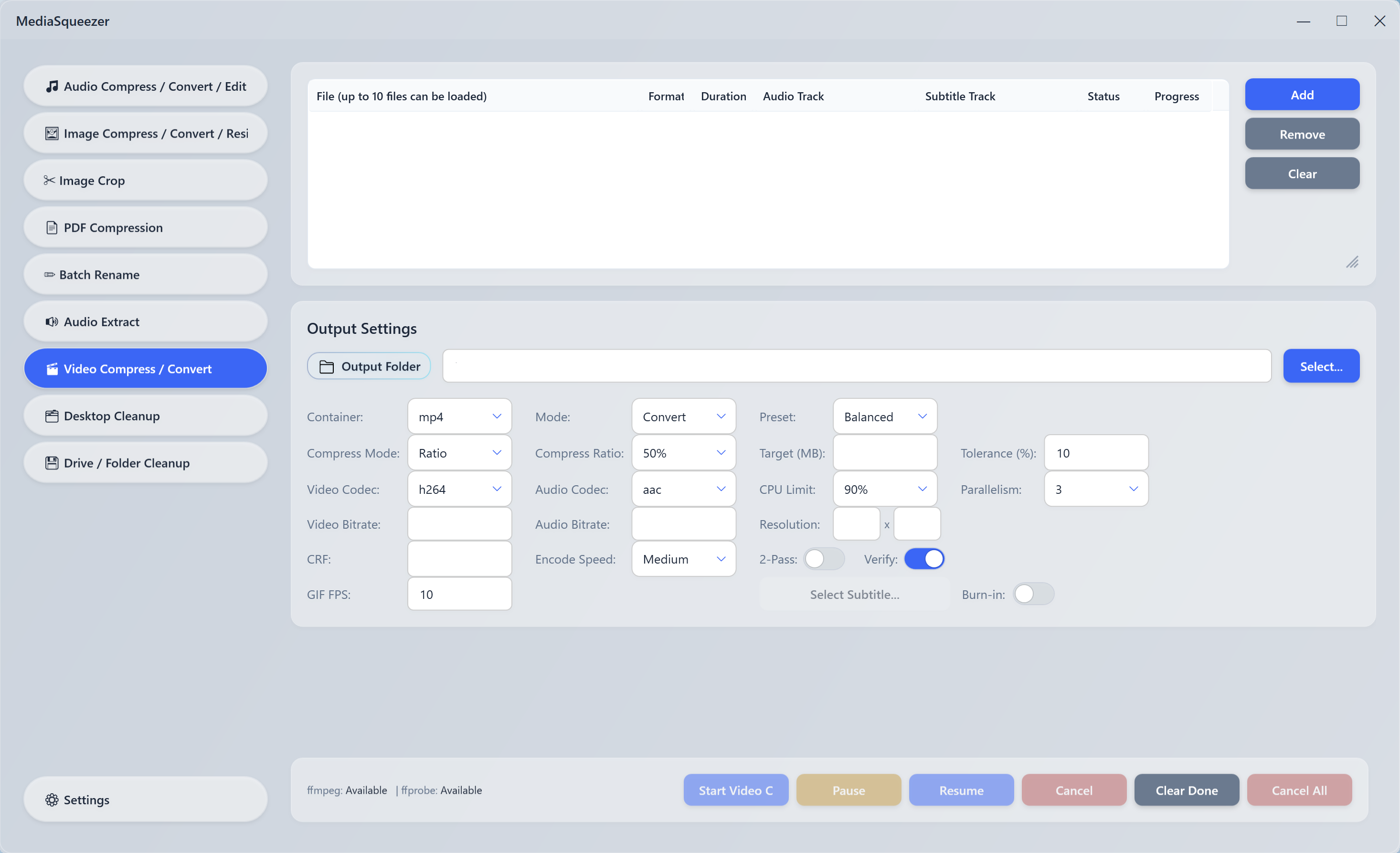This screenshot has height=853, width=1400.
Task: Open Video Compress / Convert section
Action: (146, 369)
